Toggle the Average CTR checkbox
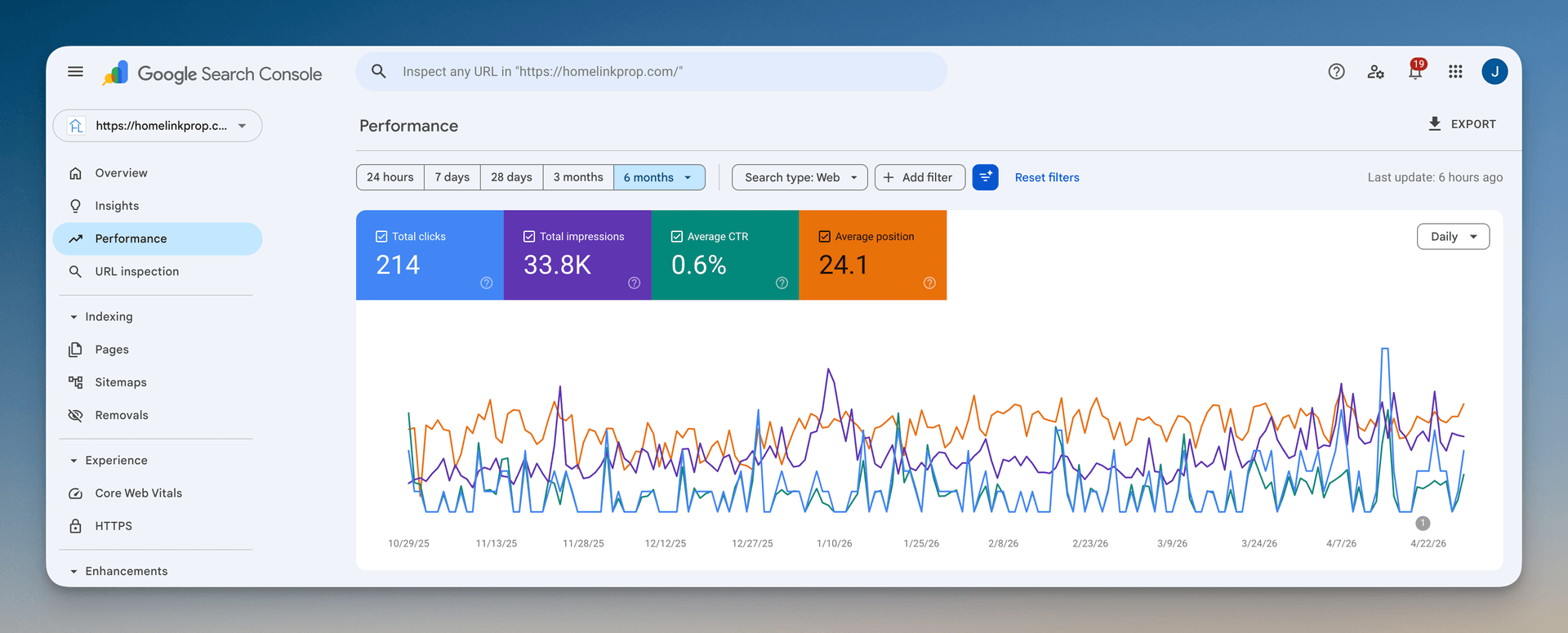The image size is (1568, 633). (677, 236)
